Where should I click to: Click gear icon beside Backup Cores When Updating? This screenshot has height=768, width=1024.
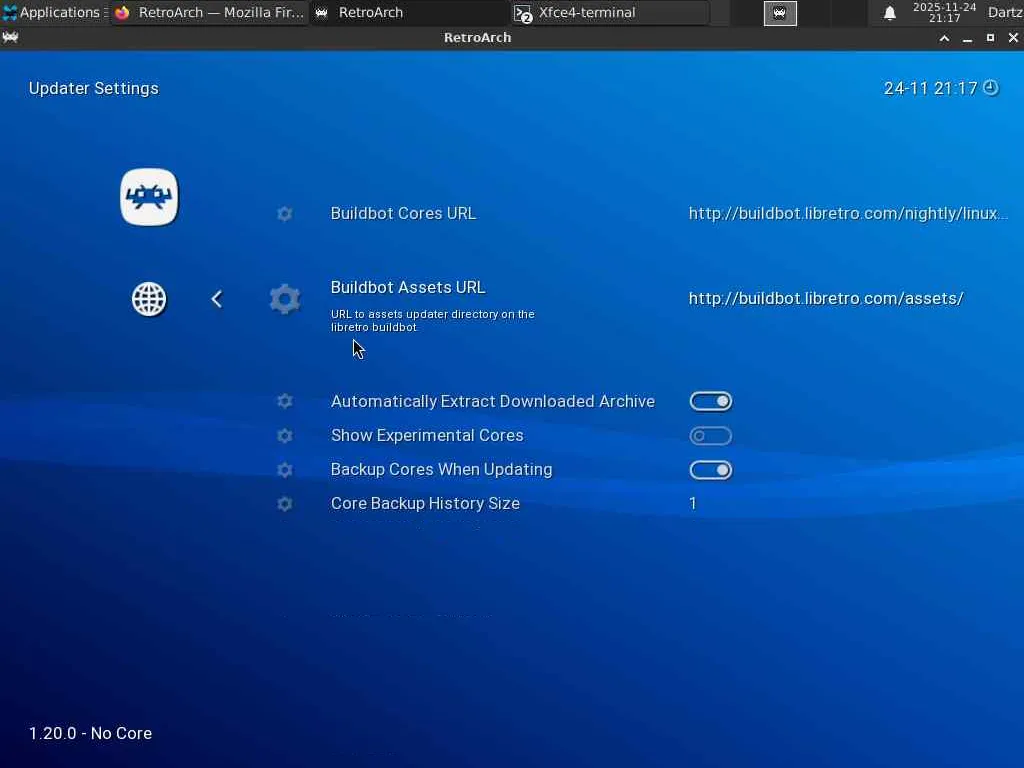click(284, 470)
